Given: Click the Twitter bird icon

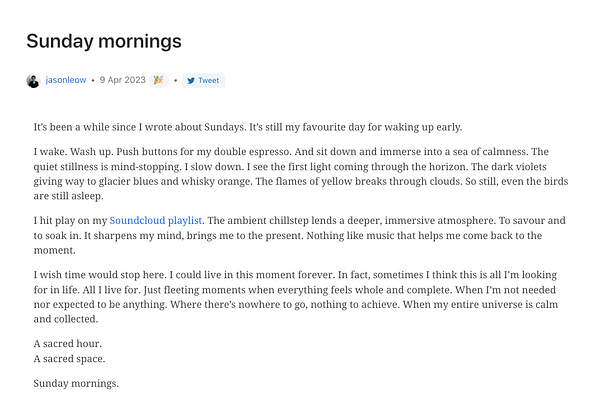Looking at the screenshot, I should (191, 81).
